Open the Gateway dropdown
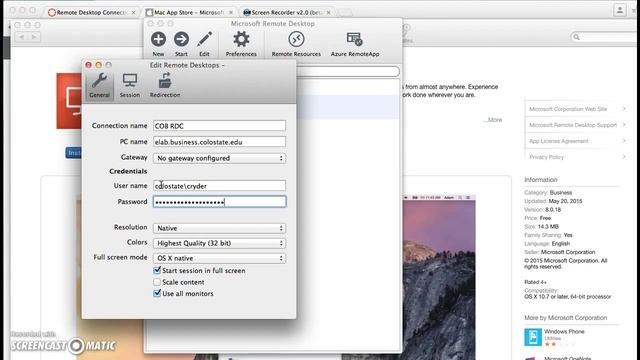This screenshot has height=360, width=640. coord(220,158)
